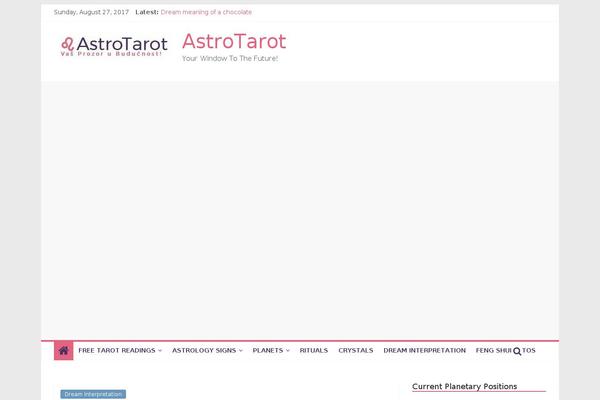
Task: Click the pink AstroTarot site title link
Action: point(234,41)
